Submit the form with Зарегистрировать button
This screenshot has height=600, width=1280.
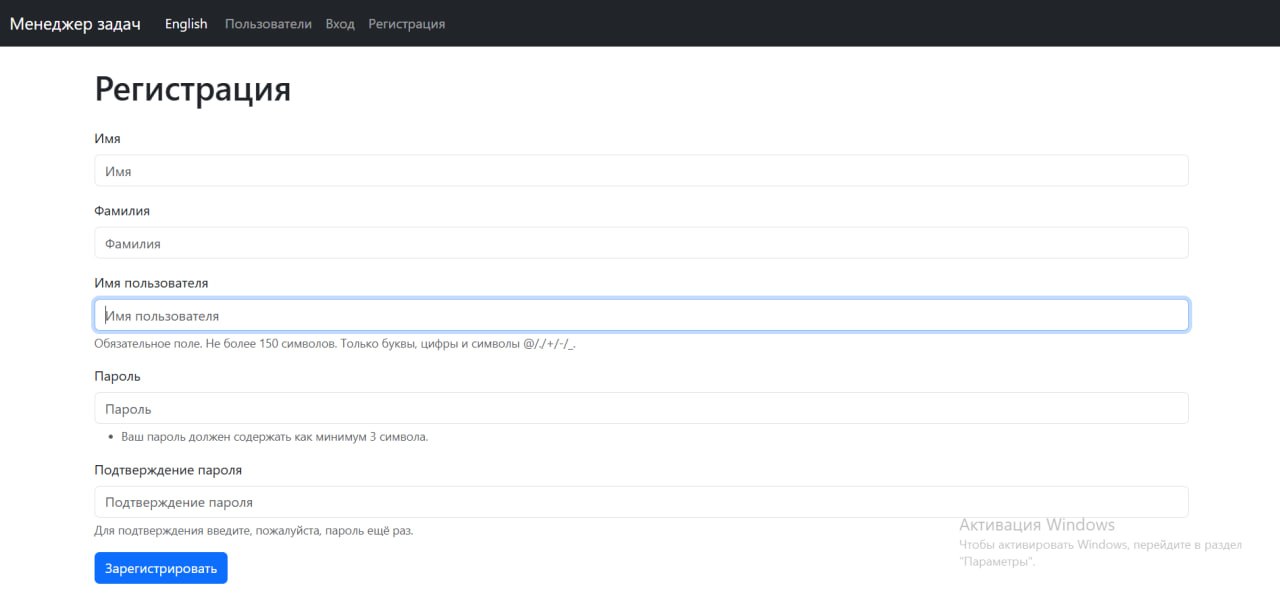click(161, 568)
